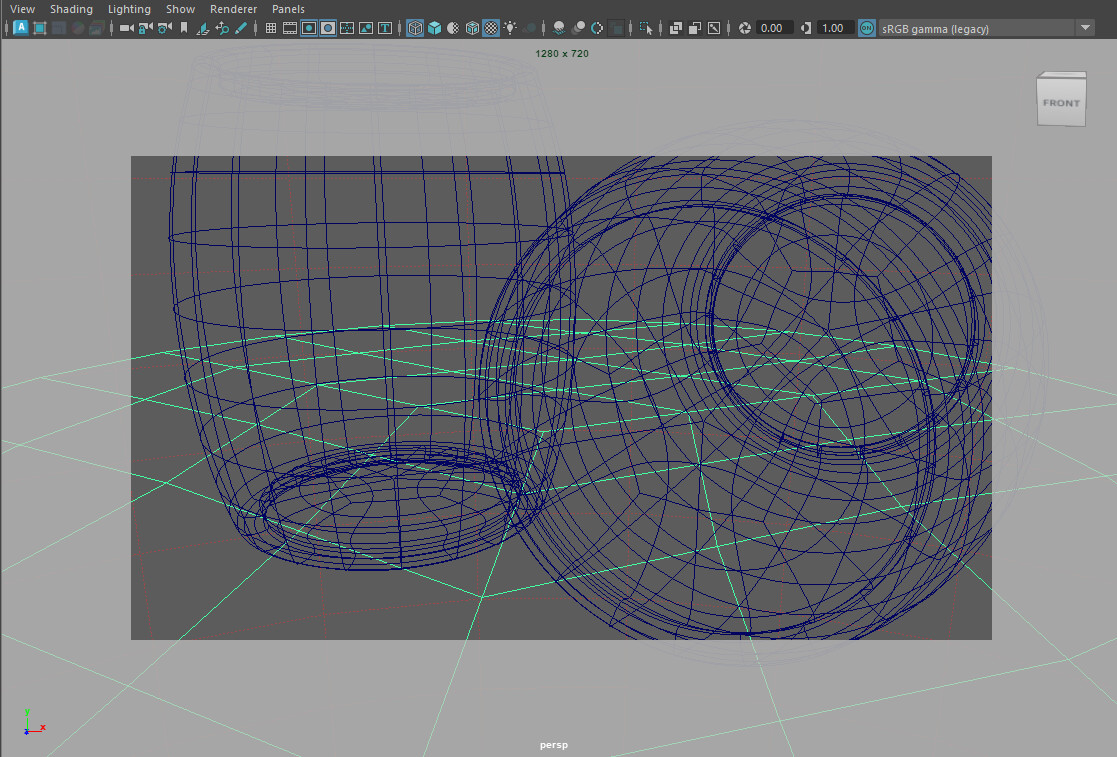Select the Grease Pencil tool
The height and width of the screenshot is (757, 1117).
pyautogui.click(x=240, y=28)
